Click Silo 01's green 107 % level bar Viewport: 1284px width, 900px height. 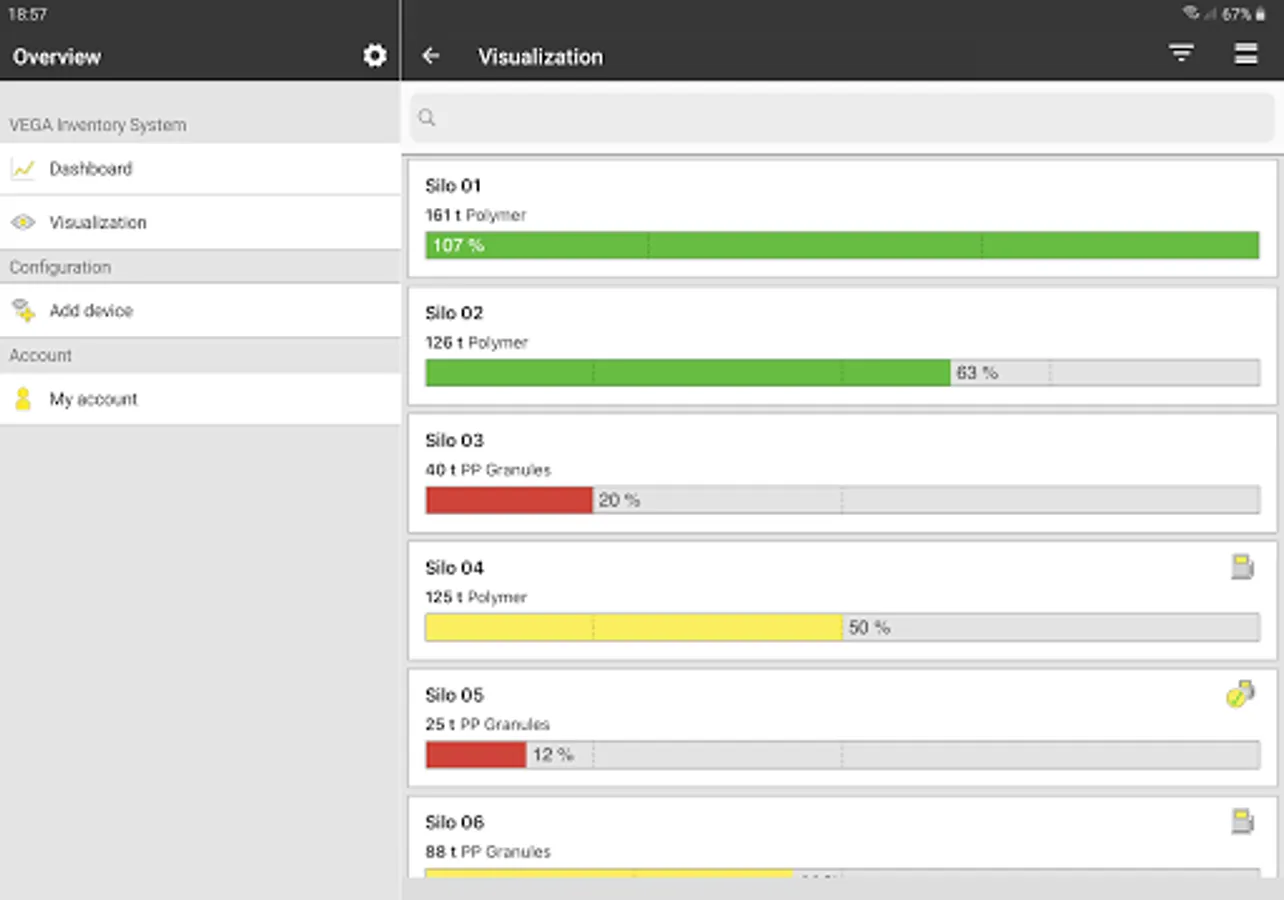point(841,245)
